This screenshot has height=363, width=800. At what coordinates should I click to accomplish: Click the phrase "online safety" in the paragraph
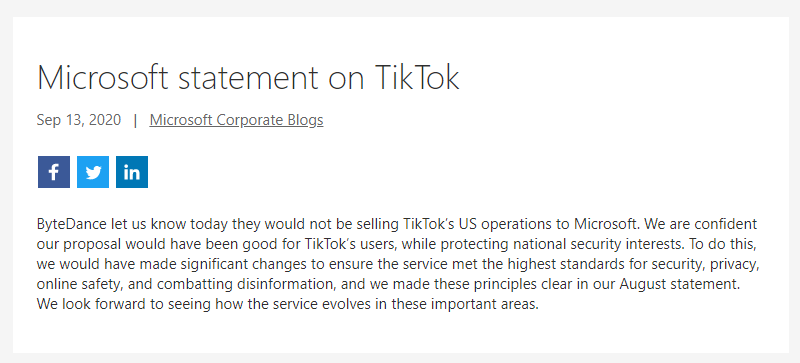point(82,284)
